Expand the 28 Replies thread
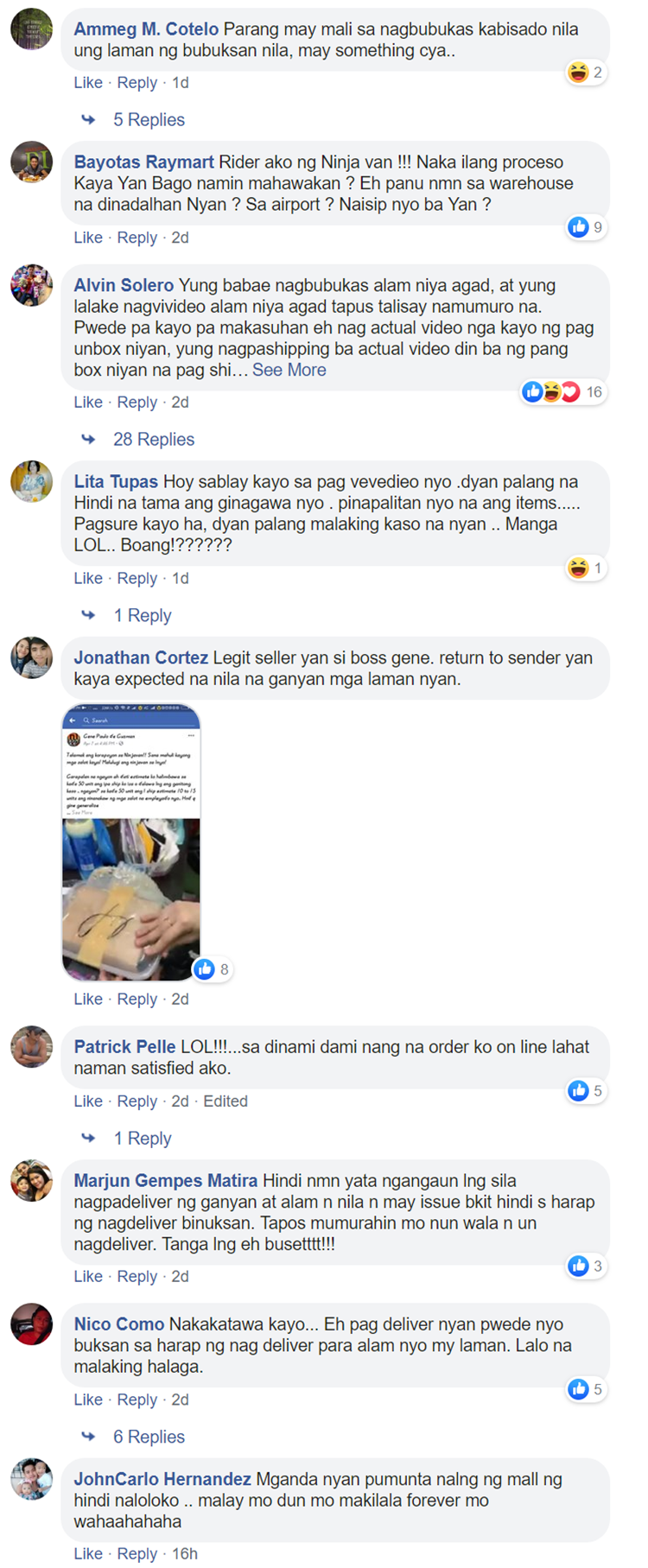Screen dimensions: 648x1568 point(154,440)
